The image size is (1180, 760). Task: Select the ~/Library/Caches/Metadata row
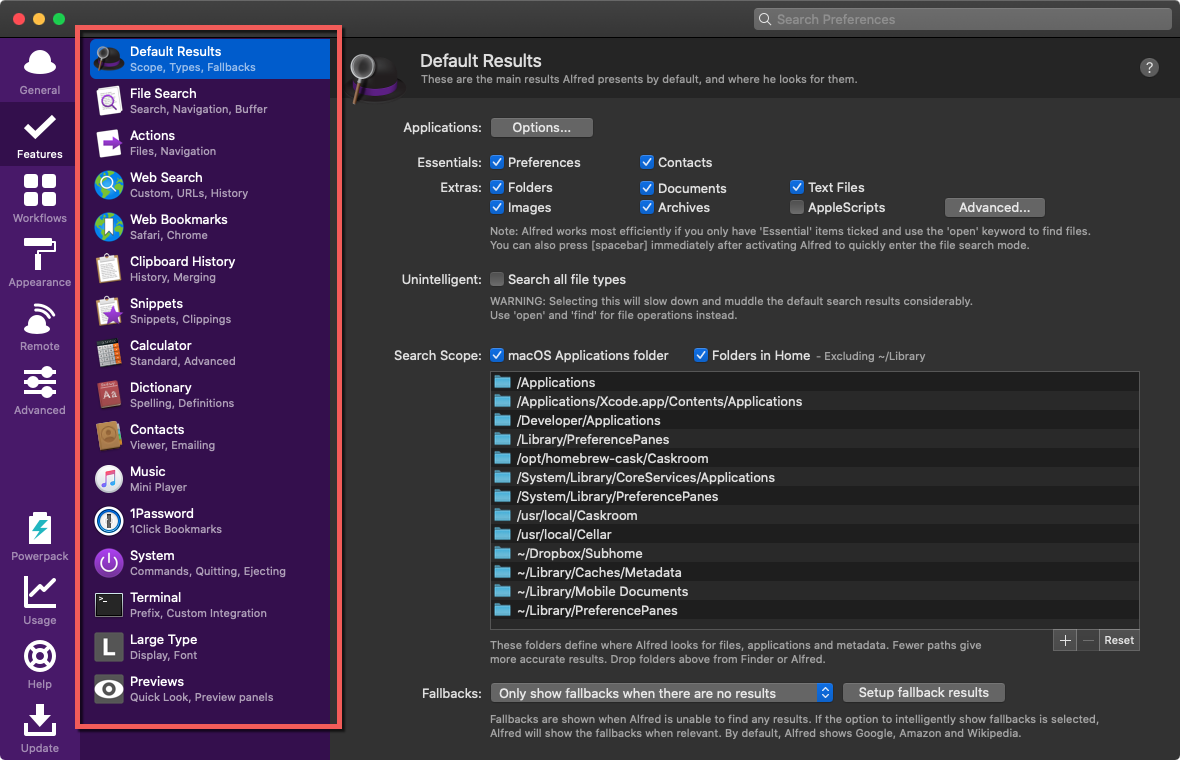[x=814, y=572]
